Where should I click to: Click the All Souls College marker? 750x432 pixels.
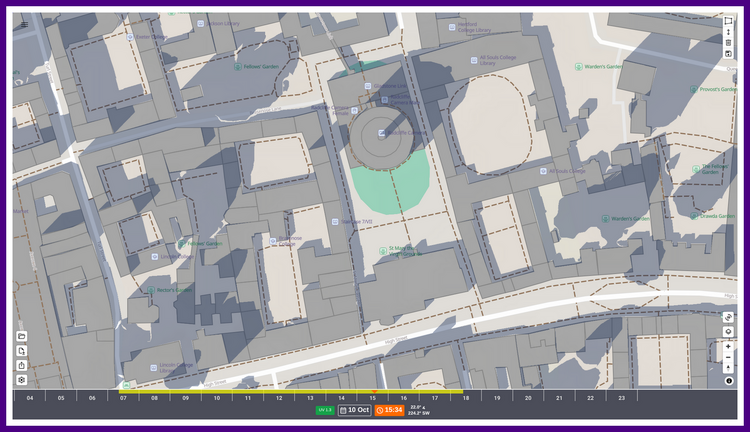click(x=543, y=171)
